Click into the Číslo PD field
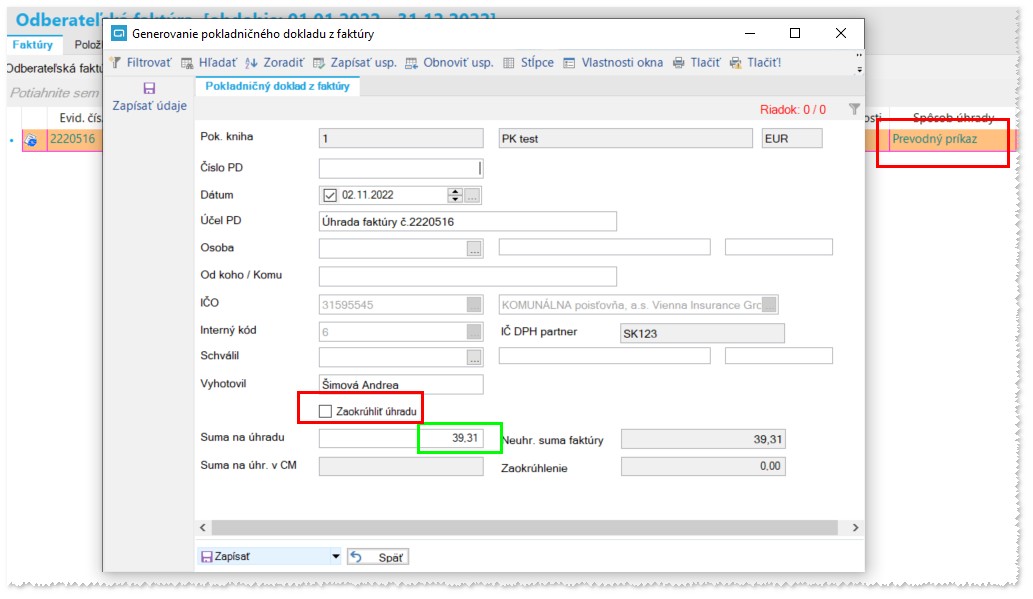The height and width of the screenshot is (599, 1033). click(401, 168)
